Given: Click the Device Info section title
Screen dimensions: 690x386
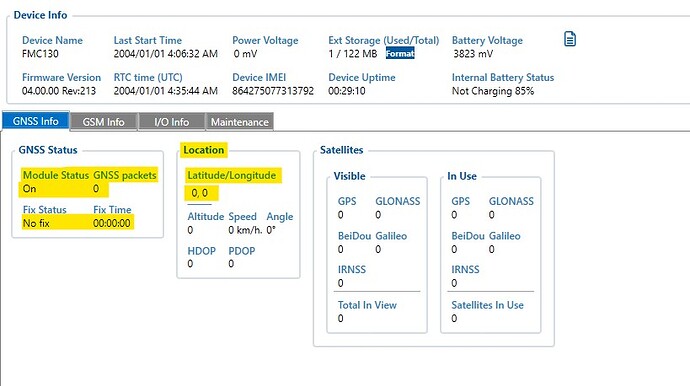Looking at the screenshot, I should tap(40, 15).
